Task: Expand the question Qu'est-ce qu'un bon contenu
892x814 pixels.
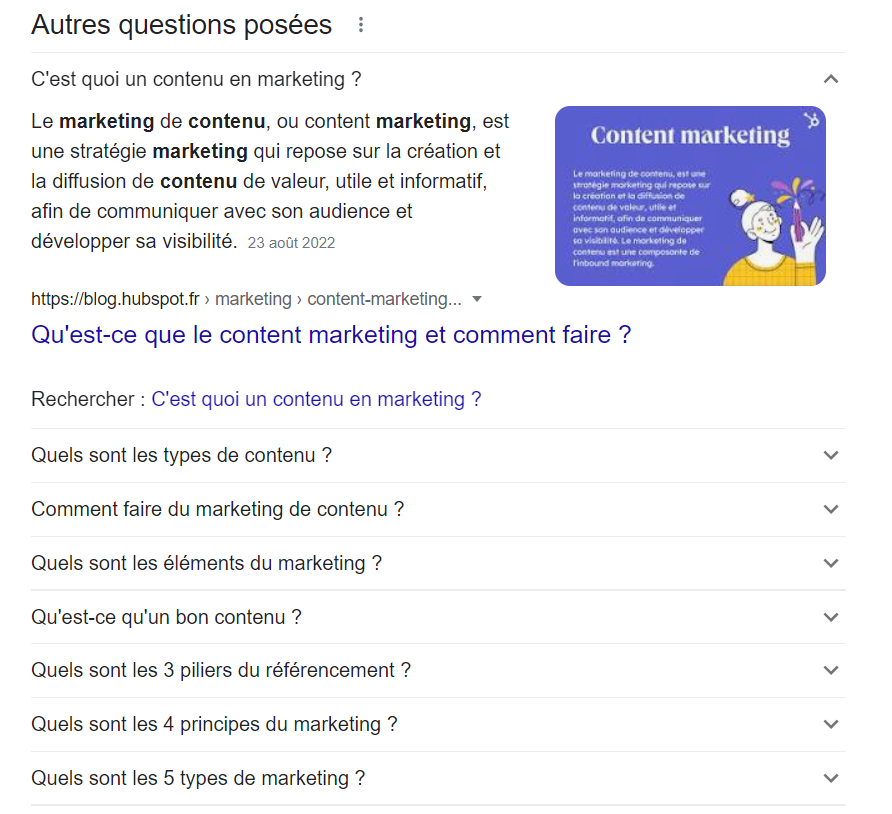Action: click(831, 617)
